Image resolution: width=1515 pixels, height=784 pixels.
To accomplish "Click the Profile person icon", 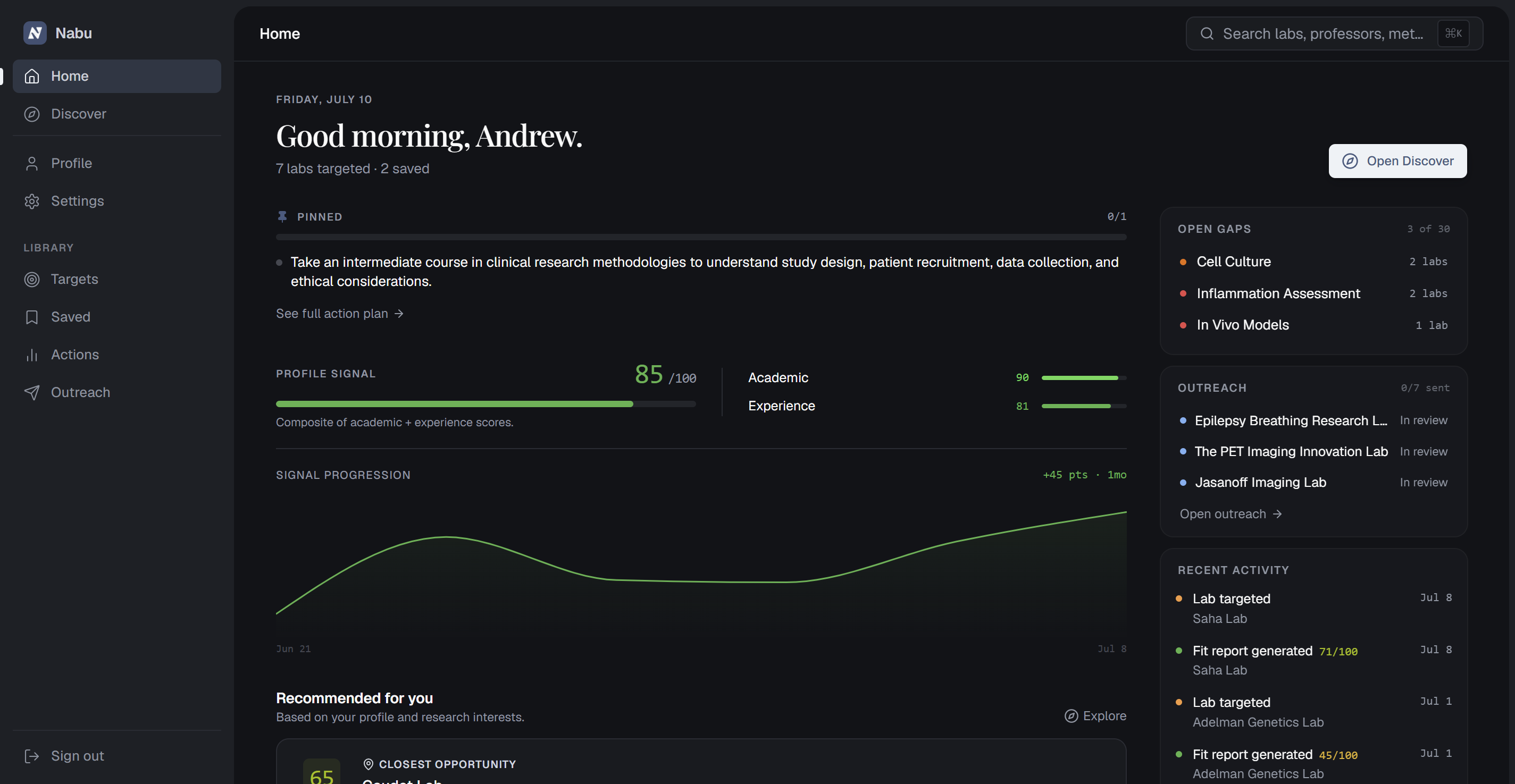I will coord(32,163).
